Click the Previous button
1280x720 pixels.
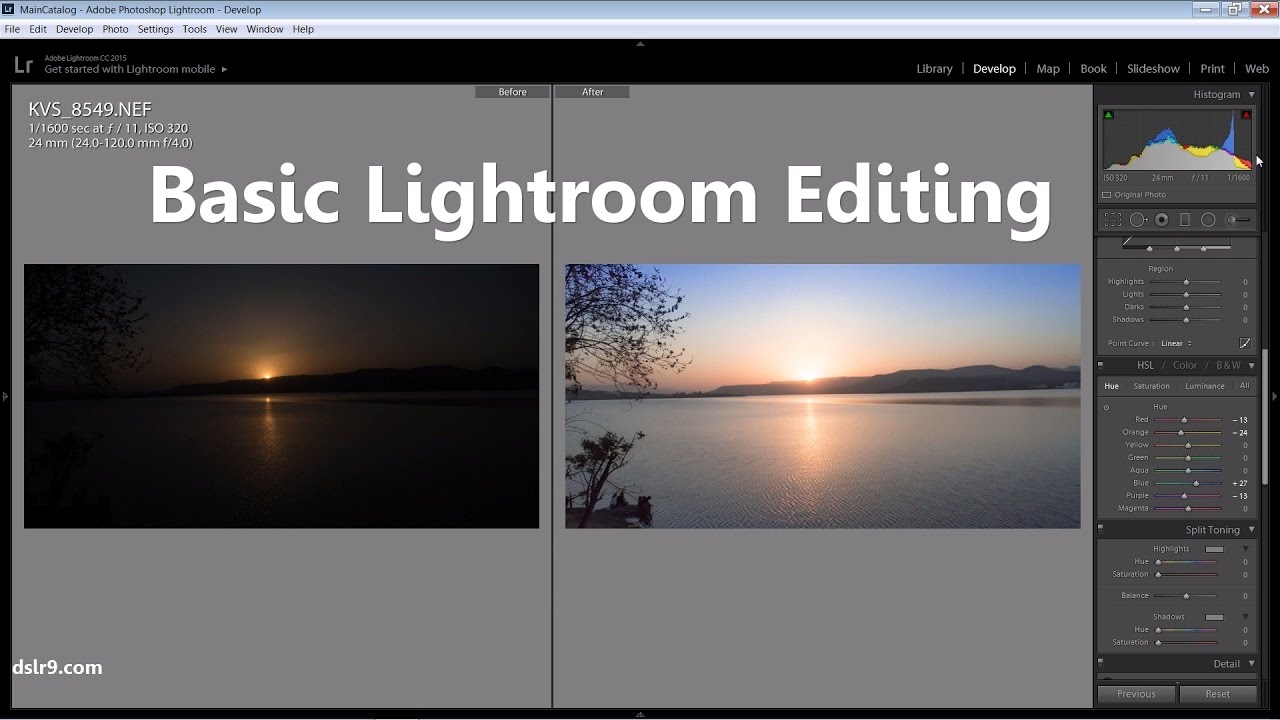pos(1136,694)
